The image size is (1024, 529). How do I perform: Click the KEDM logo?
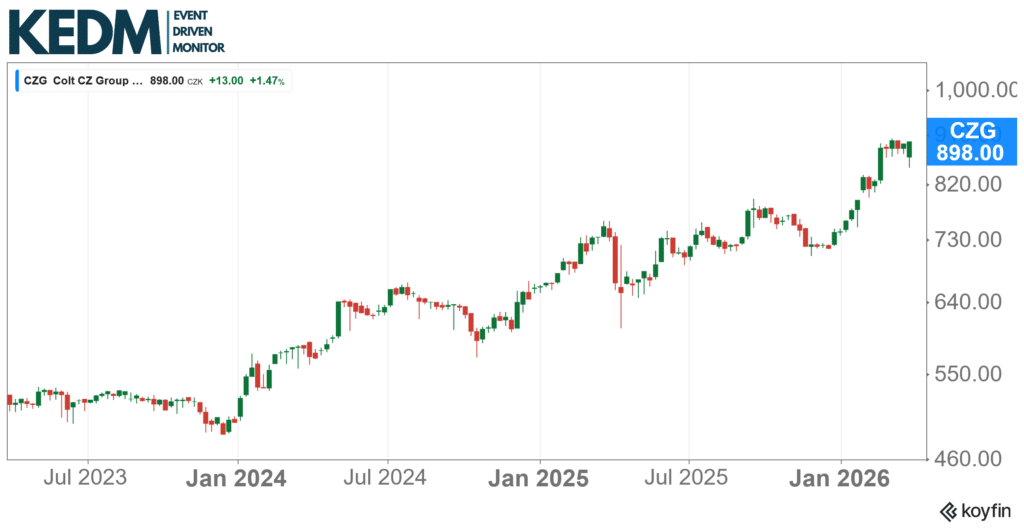click(x=83, y=31)
